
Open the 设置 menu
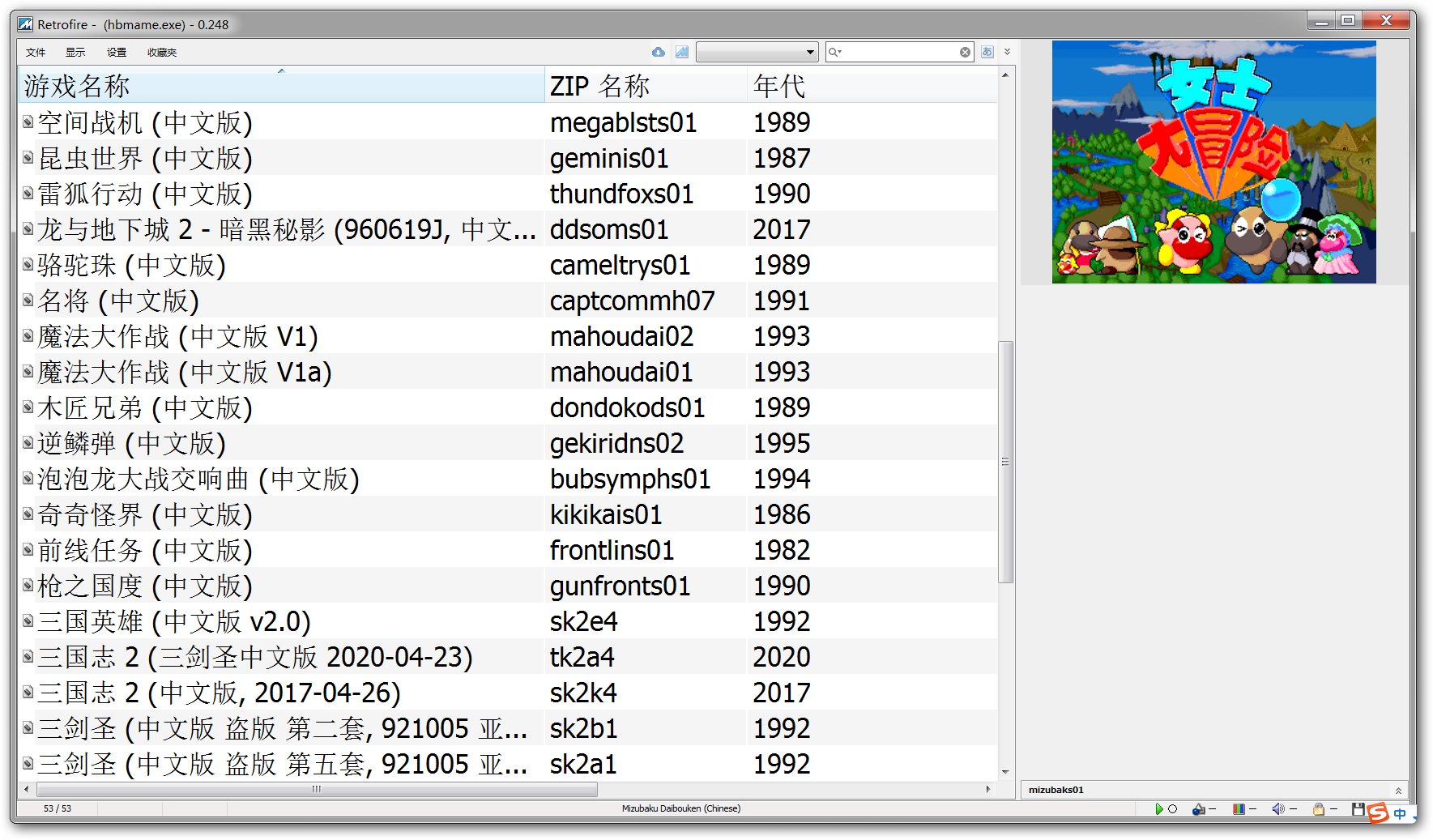(117, 52)
